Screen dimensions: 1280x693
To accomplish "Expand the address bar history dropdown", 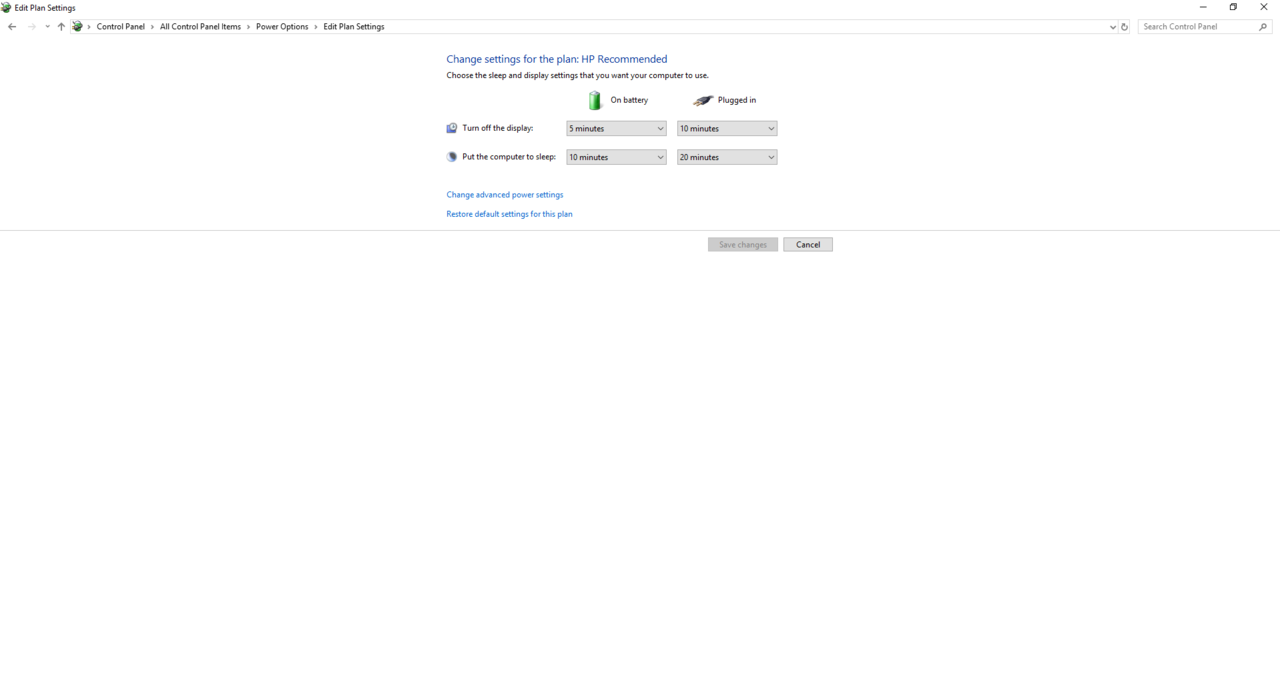I will point(1113,27).
